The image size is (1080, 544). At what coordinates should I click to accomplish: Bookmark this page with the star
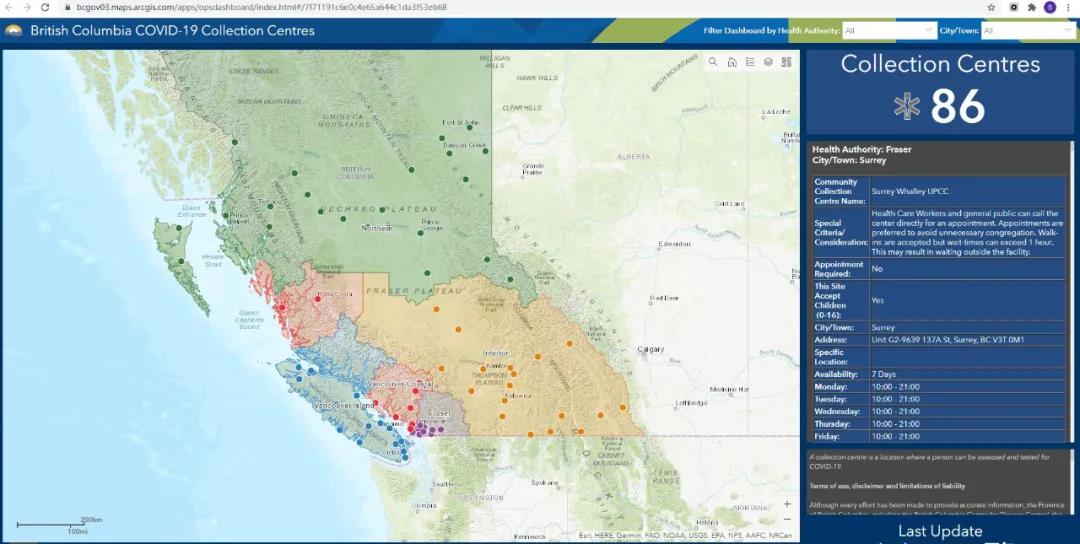[991, 8]
